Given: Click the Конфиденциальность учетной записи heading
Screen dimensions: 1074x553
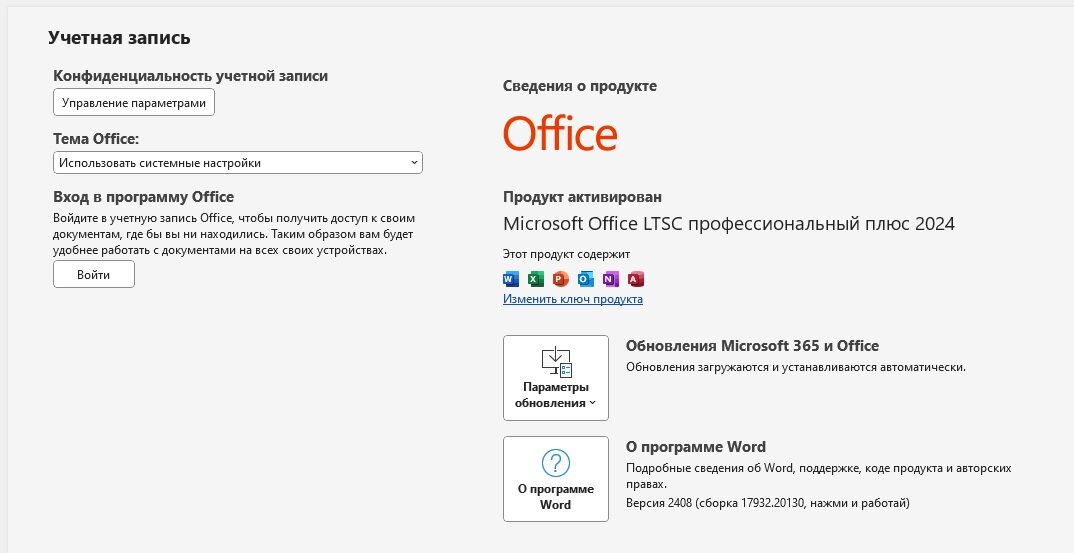Looking at the screenshot, I should coord(190,76).
